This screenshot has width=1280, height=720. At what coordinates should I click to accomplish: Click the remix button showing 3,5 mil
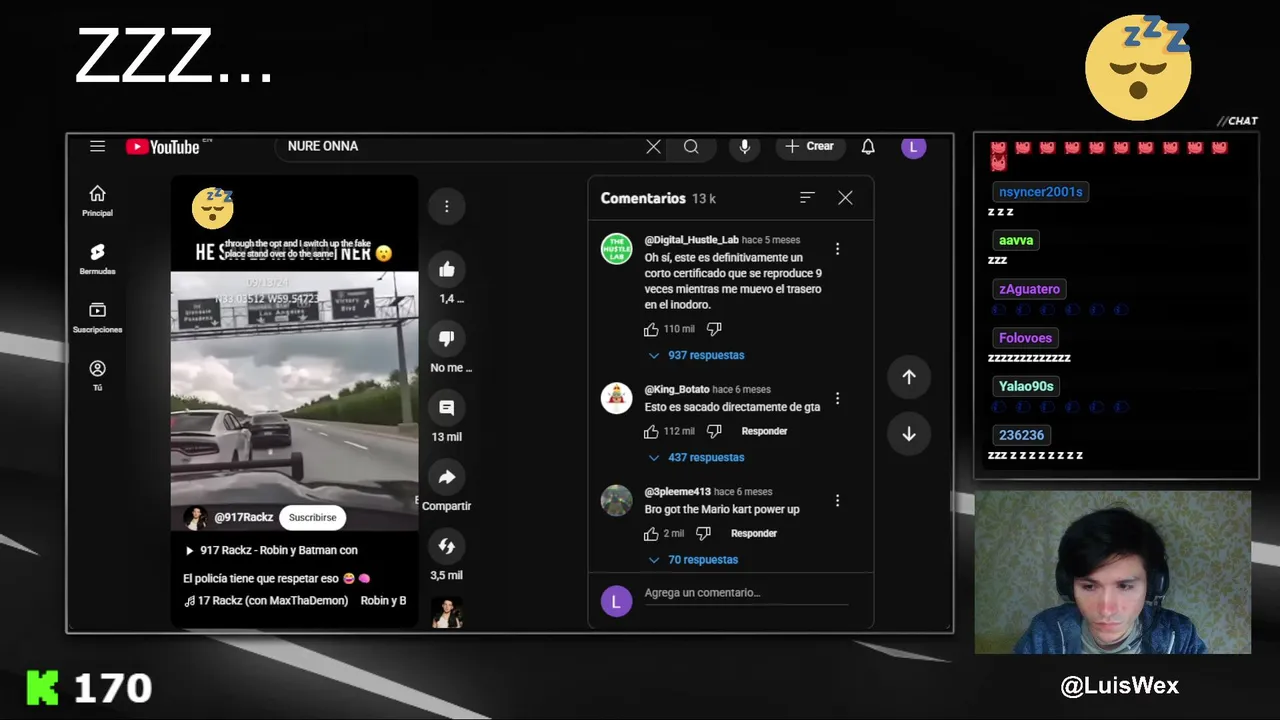[x=447, y=546]
